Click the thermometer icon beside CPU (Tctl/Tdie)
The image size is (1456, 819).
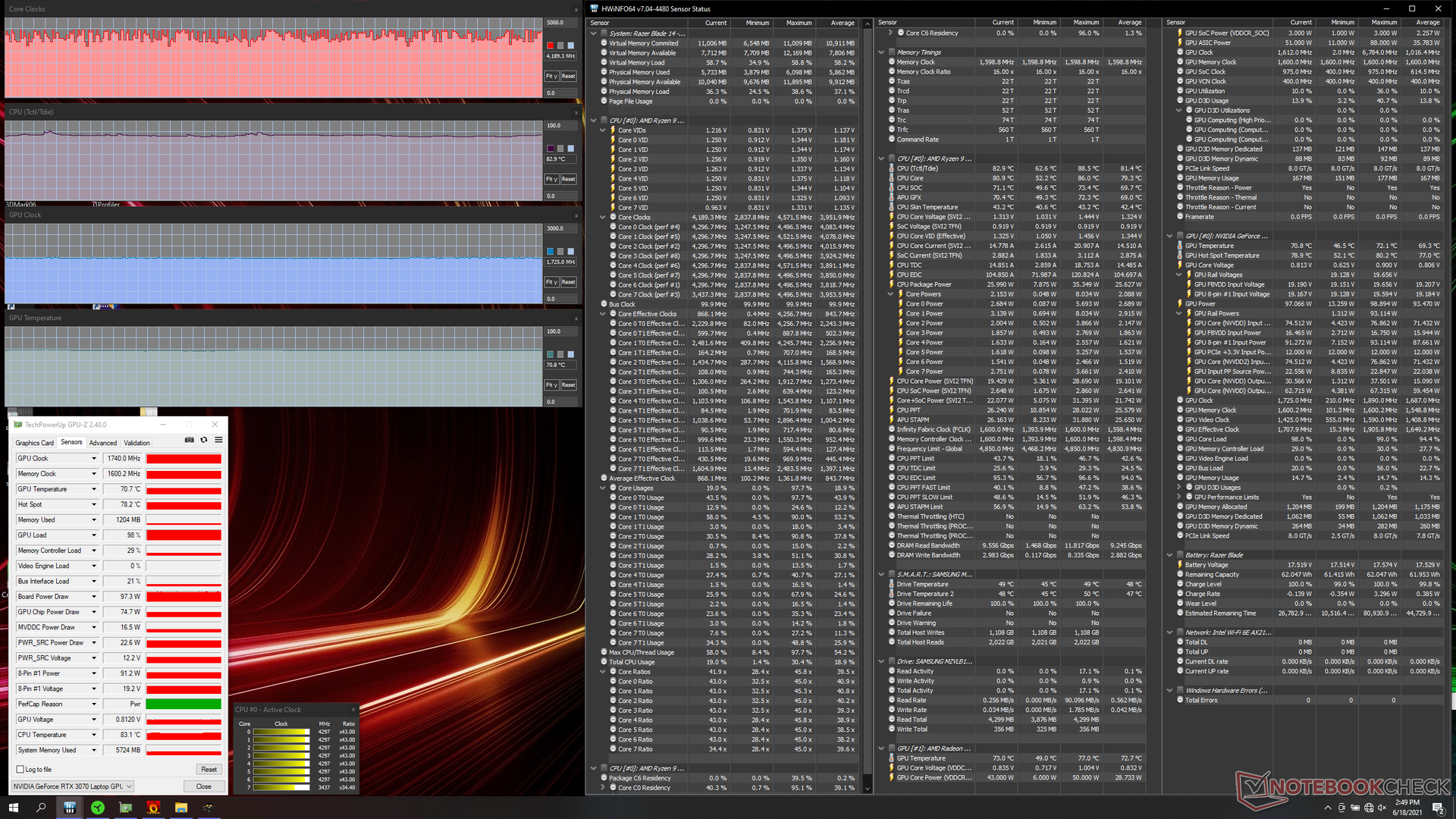891,168
